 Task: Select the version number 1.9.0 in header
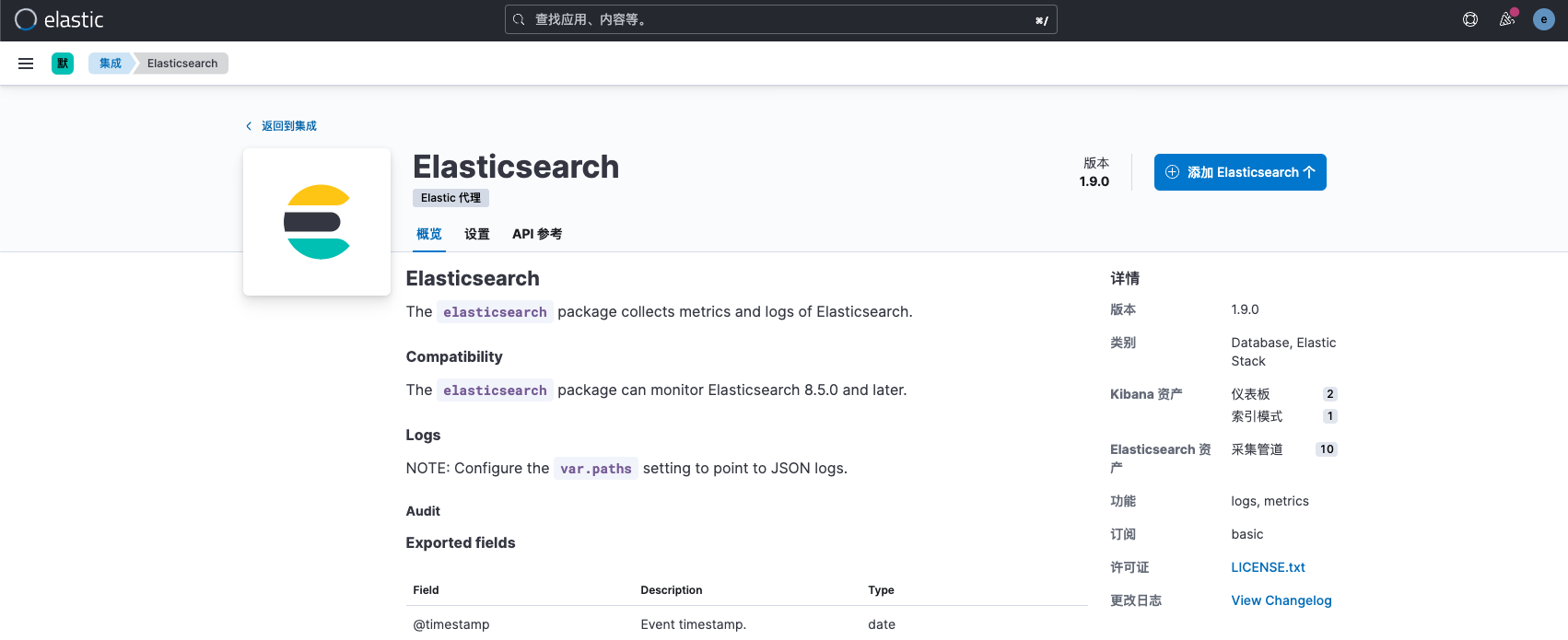pyautogui.click(x=1094, y=181)
